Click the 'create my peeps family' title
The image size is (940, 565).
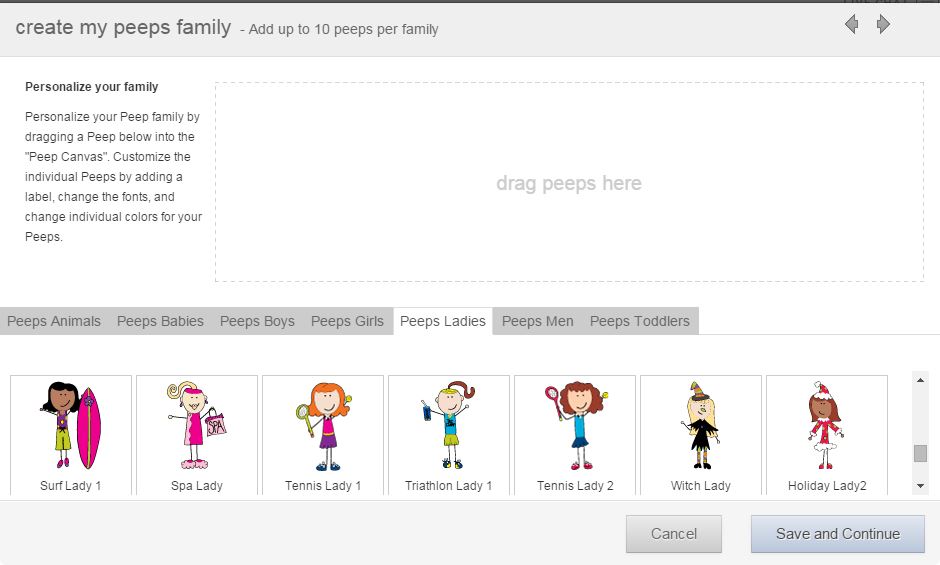[123, 28]
